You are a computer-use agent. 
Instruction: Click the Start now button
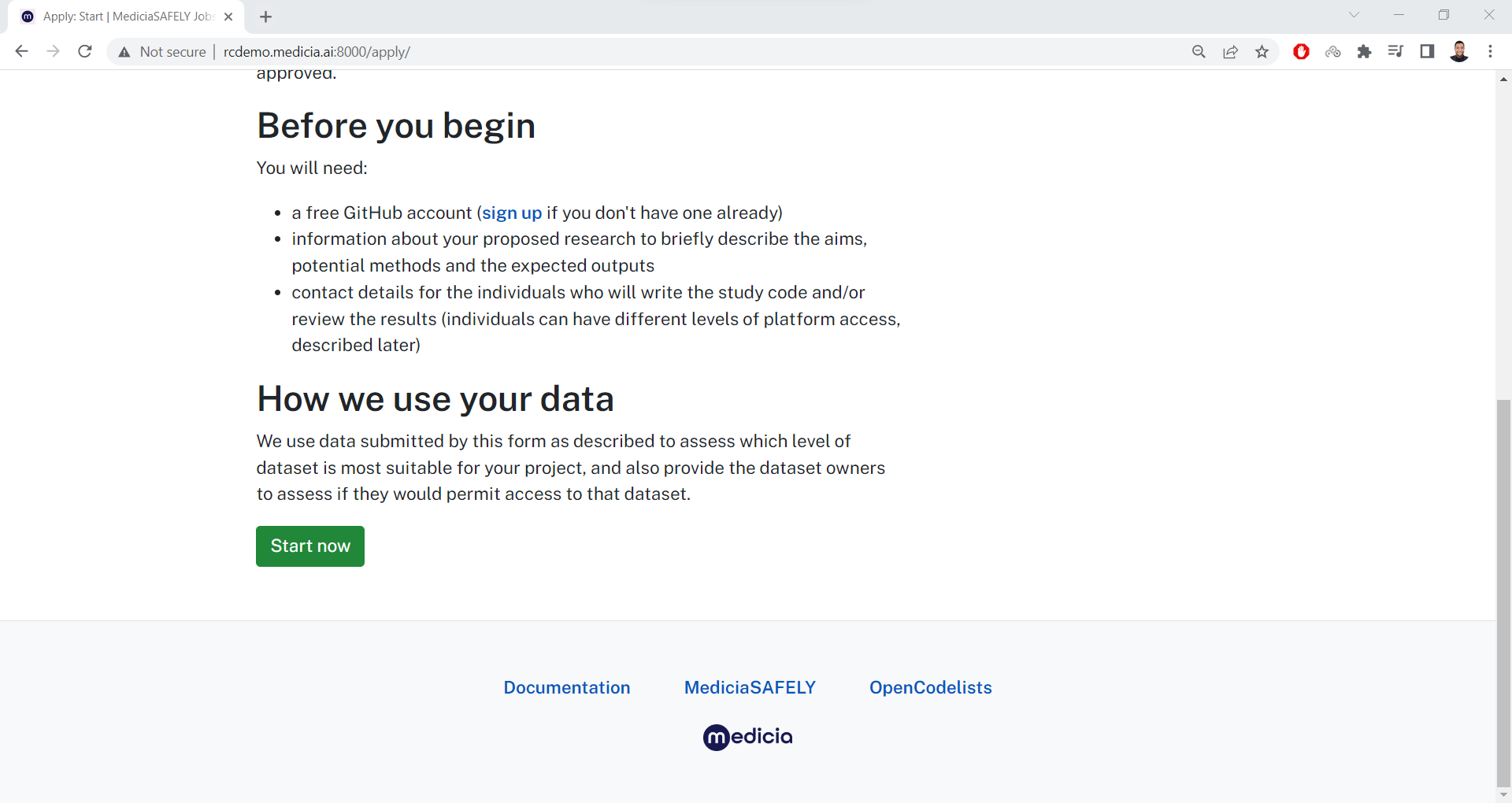pyautogui.click(x=310, y=546)
